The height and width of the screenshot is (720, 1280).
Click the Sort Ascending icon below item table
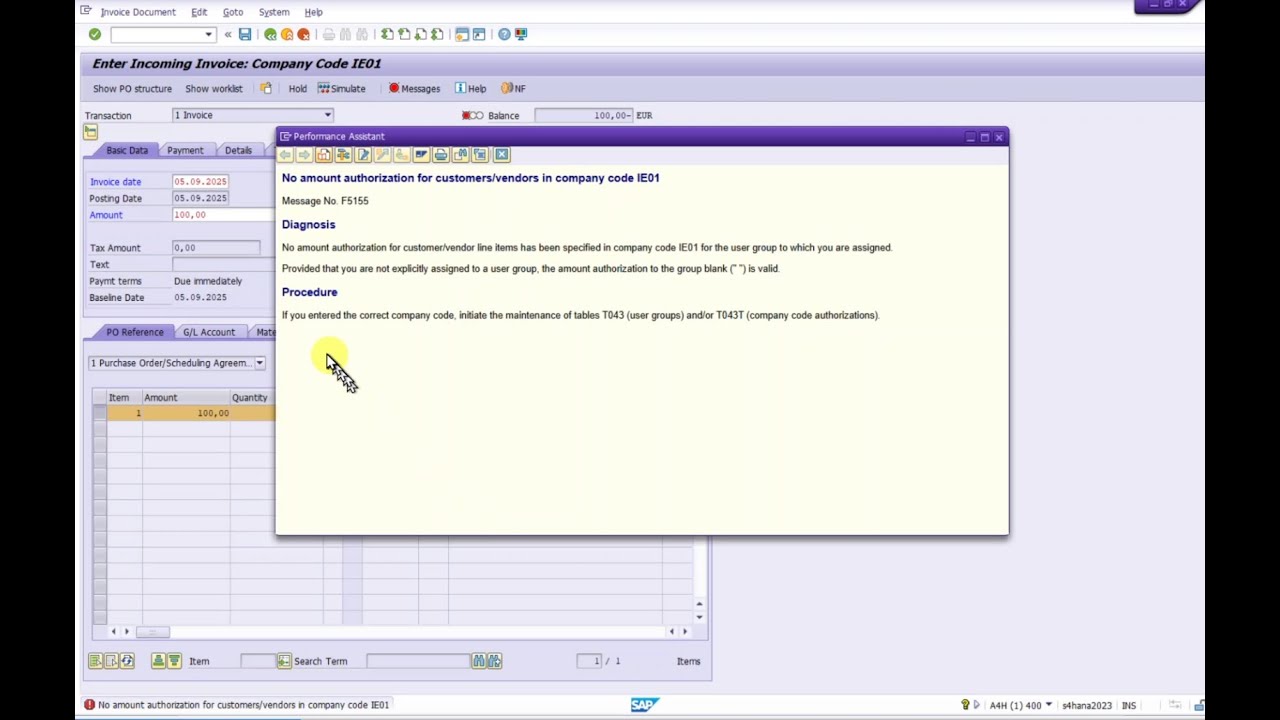click(x=158, y=661)
